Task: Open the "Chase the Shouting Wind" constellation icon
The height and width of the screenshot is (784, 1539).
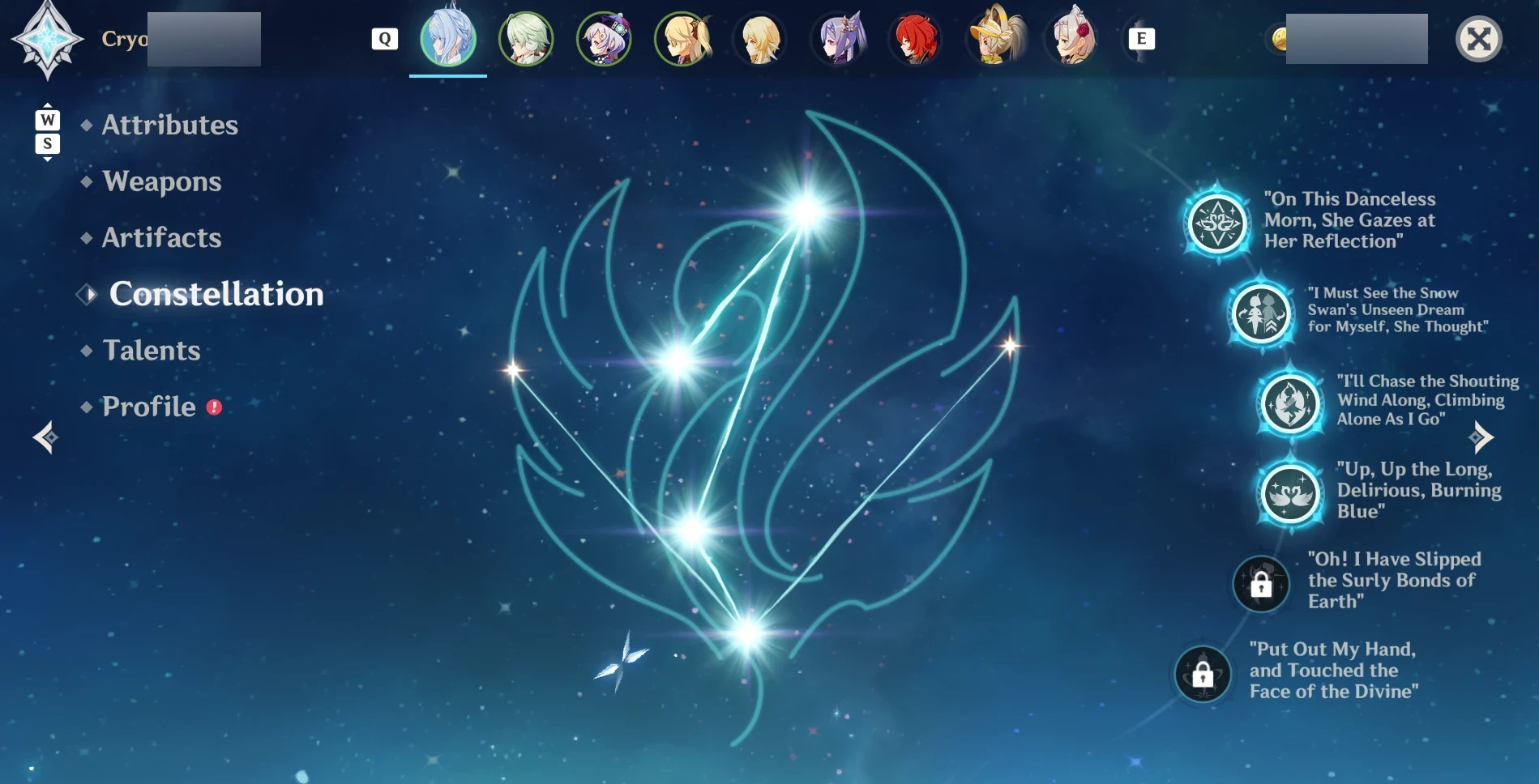Action: (x=1289, y=403)
